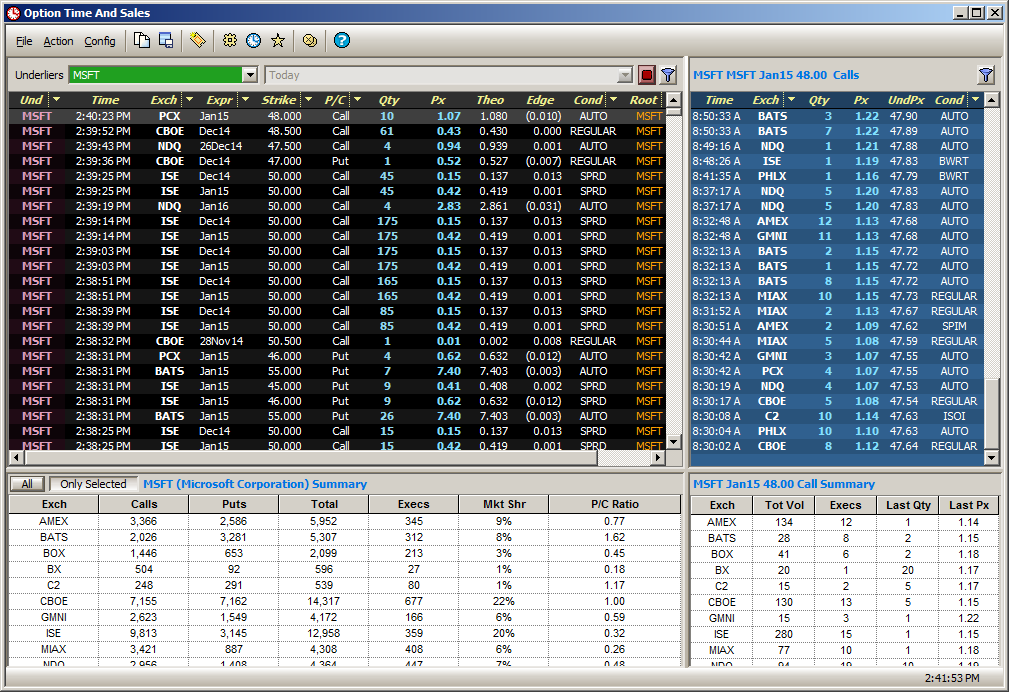
Task: Expand the Today date range dropdown
Action: pos(624,75)
